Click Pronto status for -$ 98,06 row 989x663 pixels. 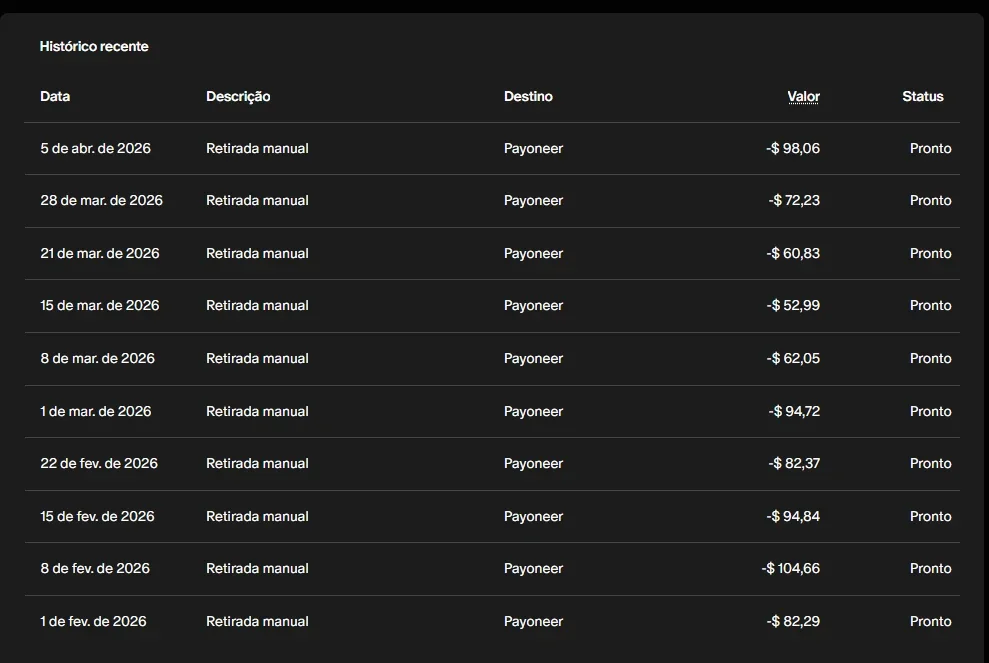click(930, 148)
